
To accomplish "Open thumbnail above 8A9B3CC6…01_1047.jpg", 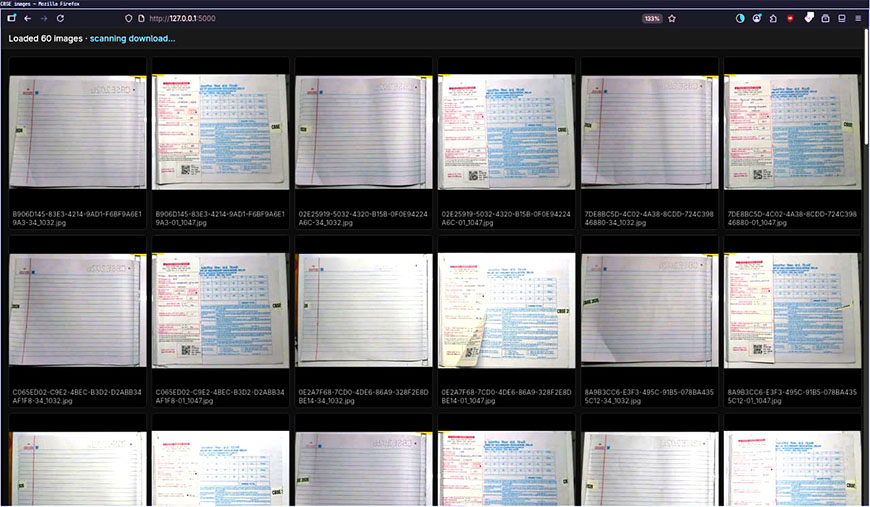I will [x=793, y=311].
